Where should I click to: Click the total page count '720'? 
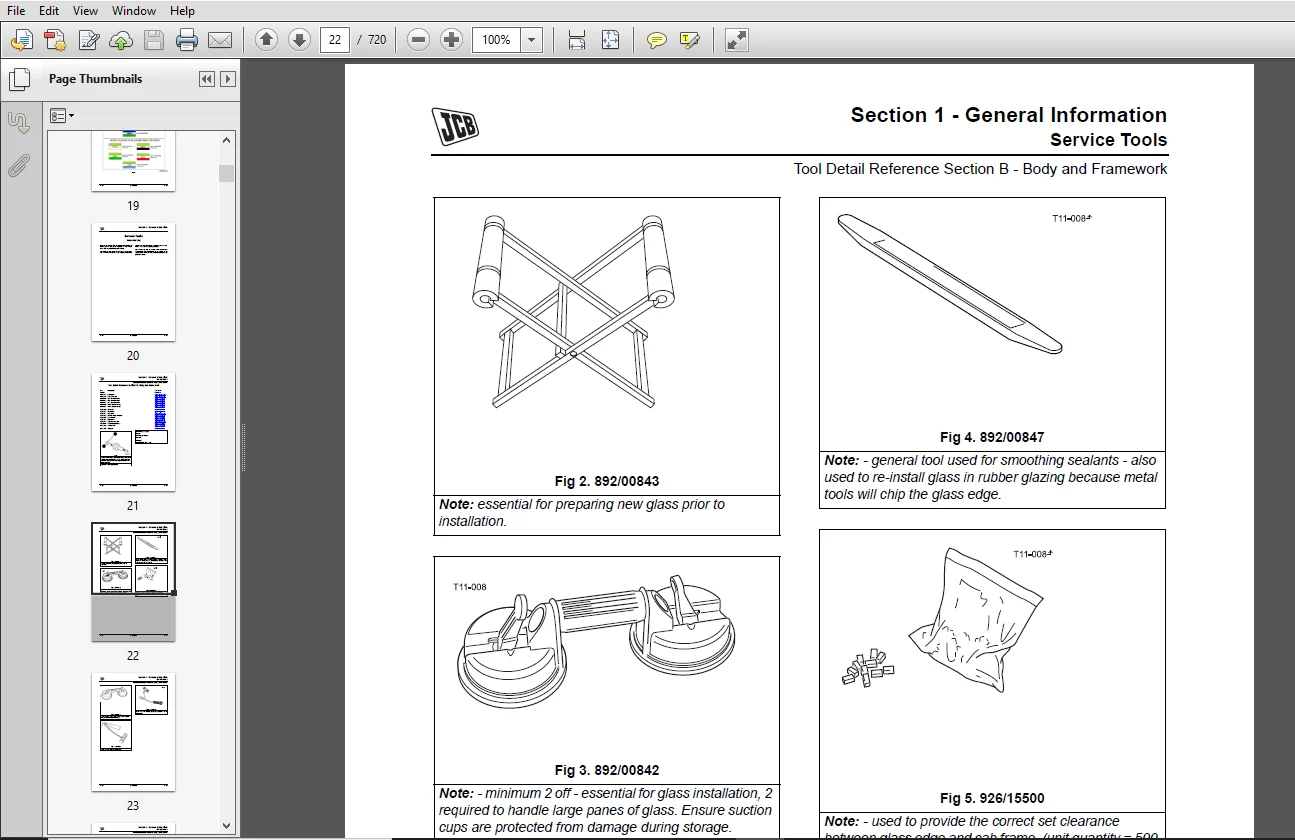point(377,40)
